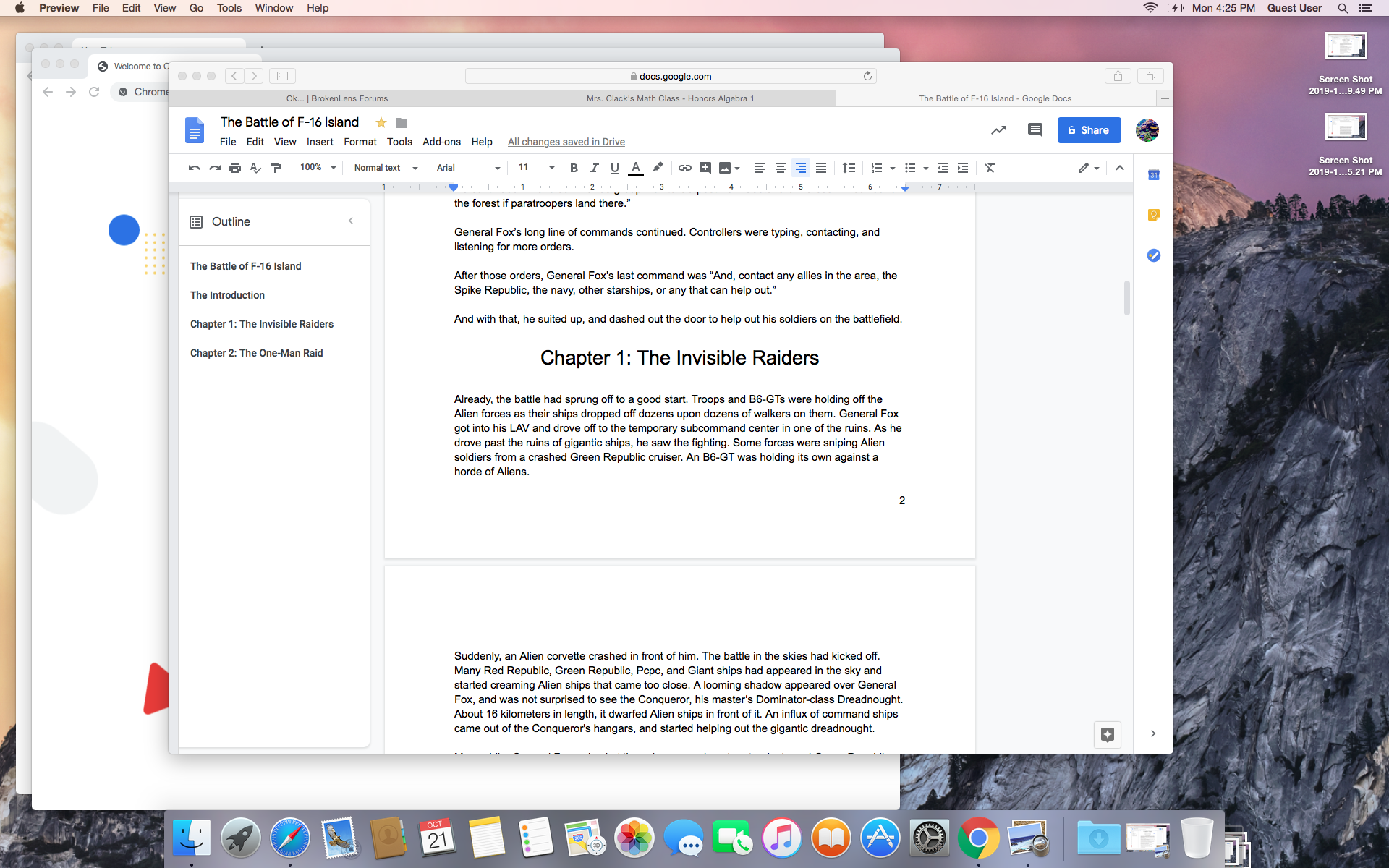Open Spotlight search in menu bar
Image resolution: width=1389 pixels, height=868 pixels.
click(x=1342, y=8)
